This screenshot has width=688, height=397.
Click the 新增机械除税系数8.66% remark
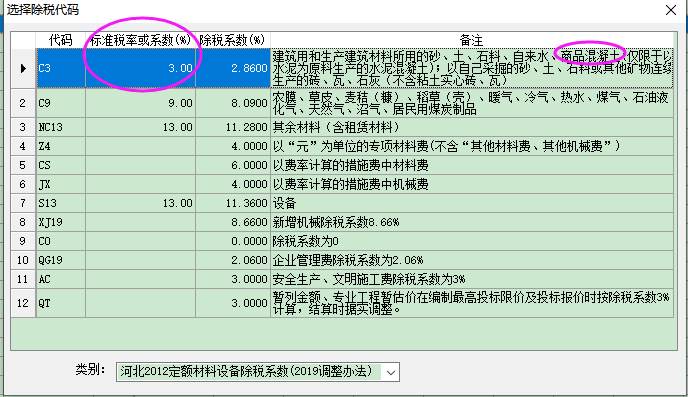pyautogui.click(x=472, y=222)
